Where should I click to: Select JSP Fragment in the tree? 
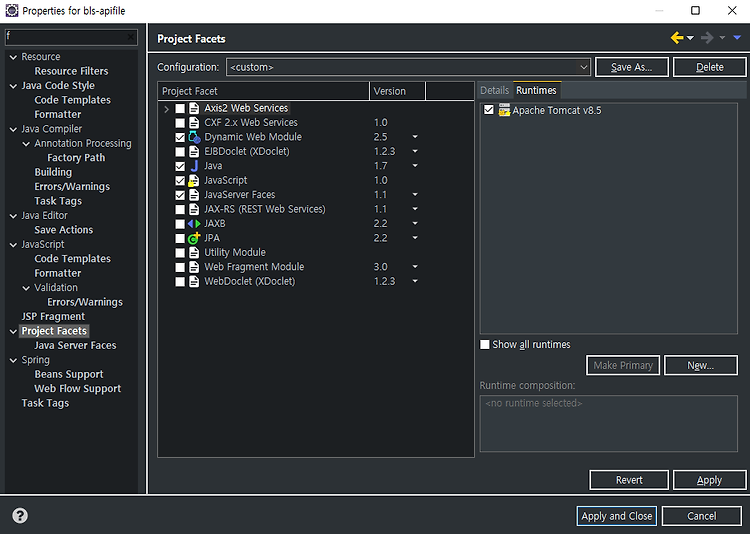tap(53, 316)
